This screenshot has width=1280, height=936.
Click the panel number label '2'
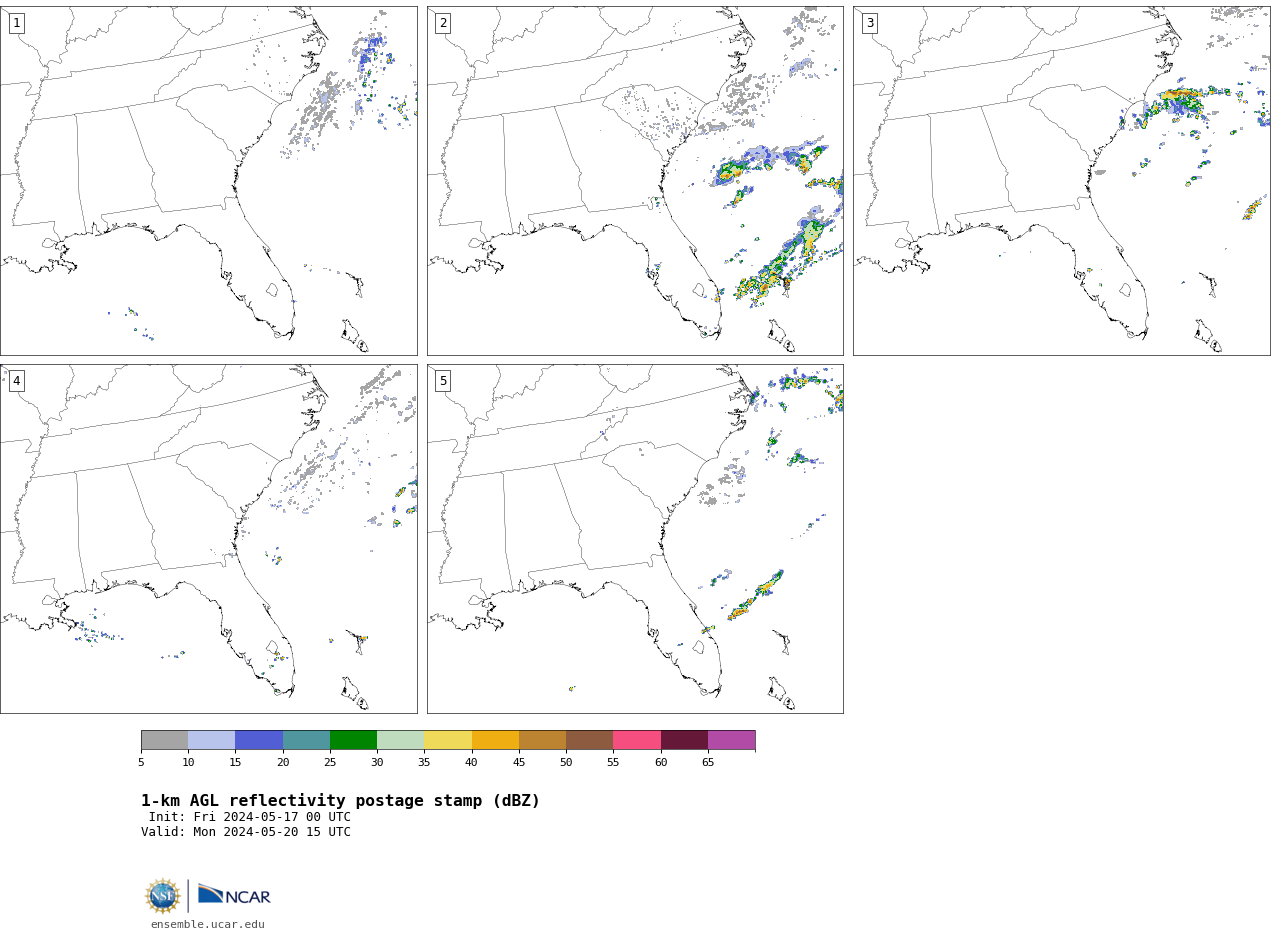pos(443,23)
